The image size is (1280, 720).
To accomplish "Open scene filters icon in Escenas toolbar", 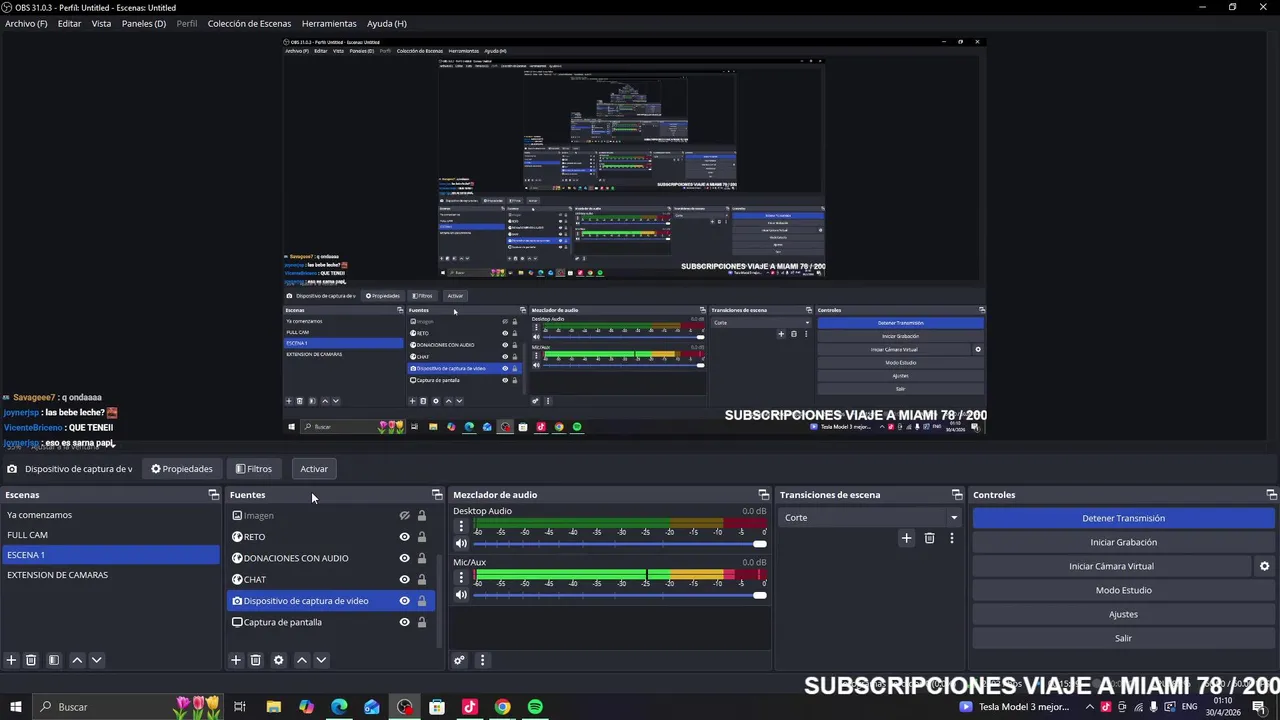I will (x=54, y=660).
